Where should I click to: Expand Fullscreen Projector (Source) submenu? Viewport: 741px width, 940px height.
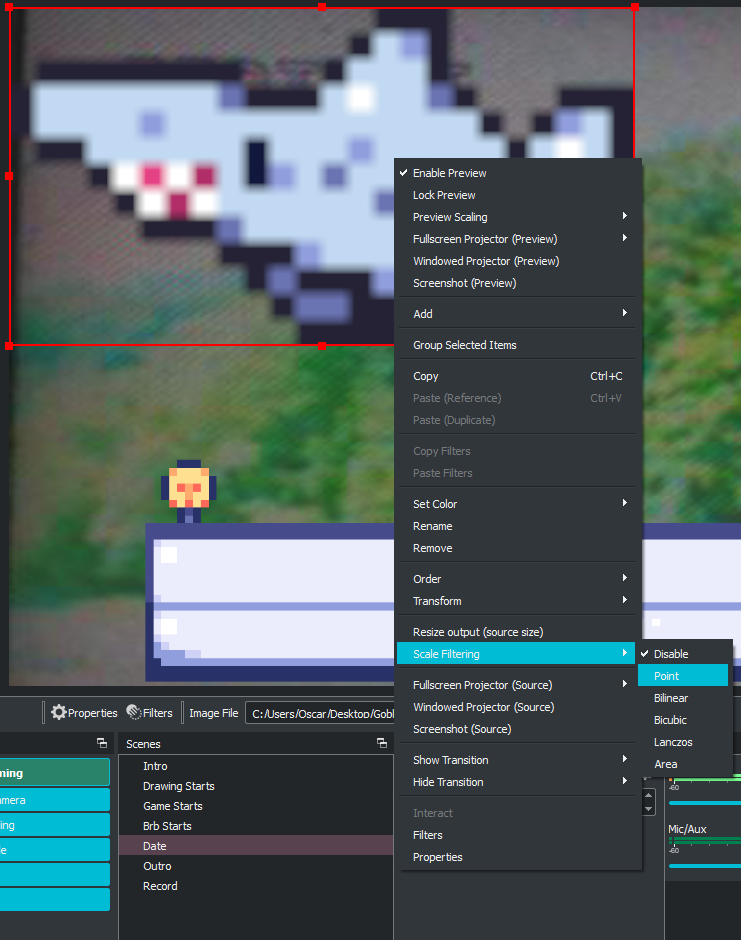coord(517,685)
